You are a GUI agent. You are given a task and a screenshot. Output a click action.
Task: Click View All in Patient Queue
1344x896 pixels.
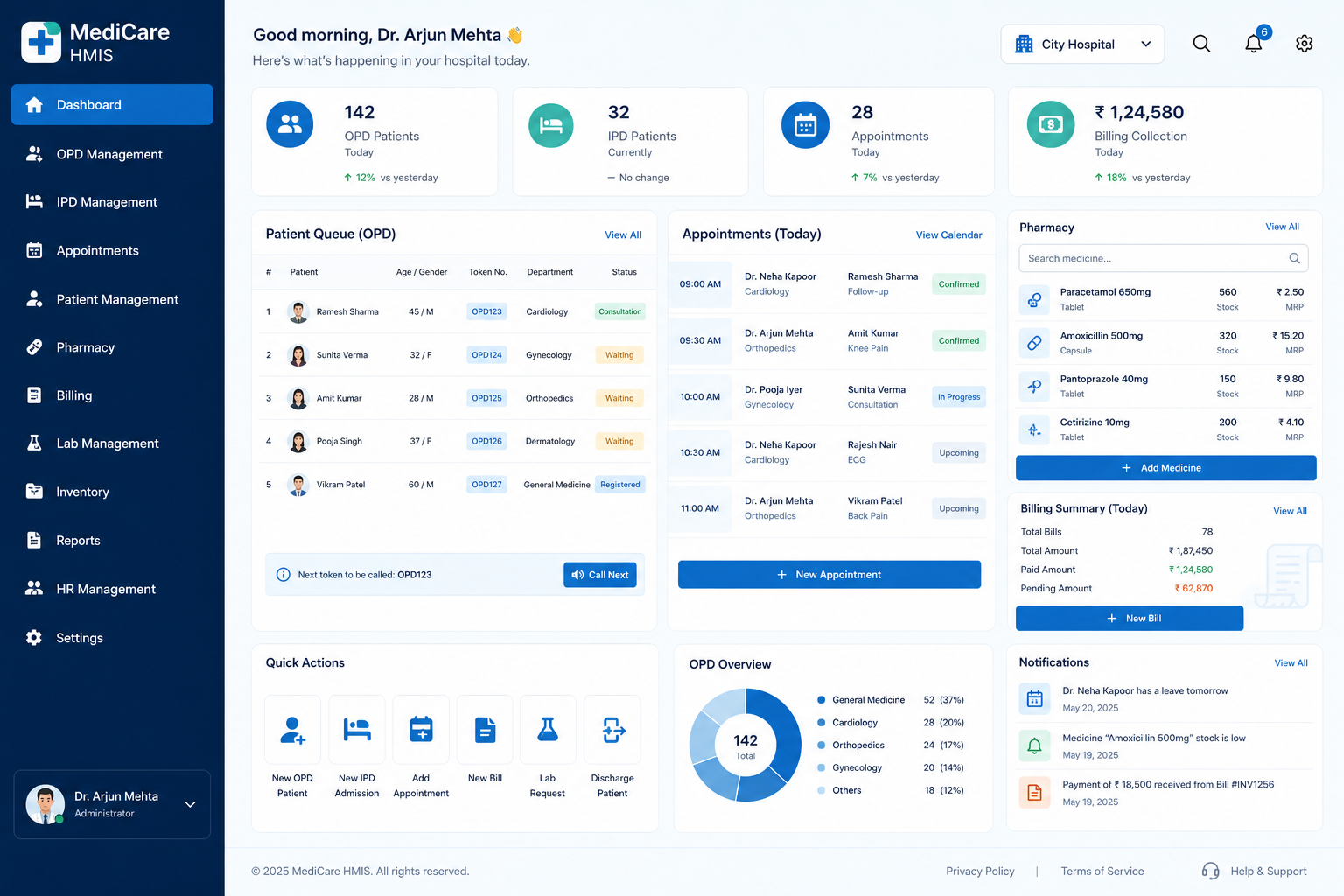(x=623, y=234)
